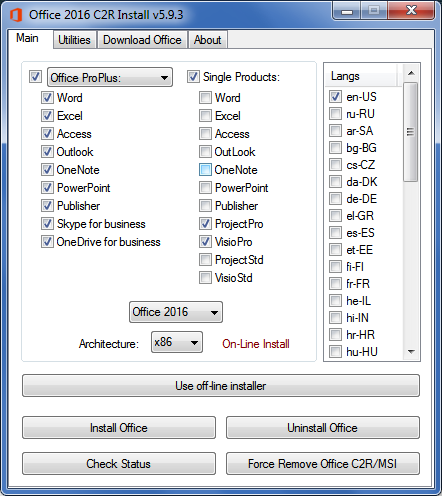Click the Install Office button
The image size is (442, 496).
pyautogui.click(x=119, y=428)
